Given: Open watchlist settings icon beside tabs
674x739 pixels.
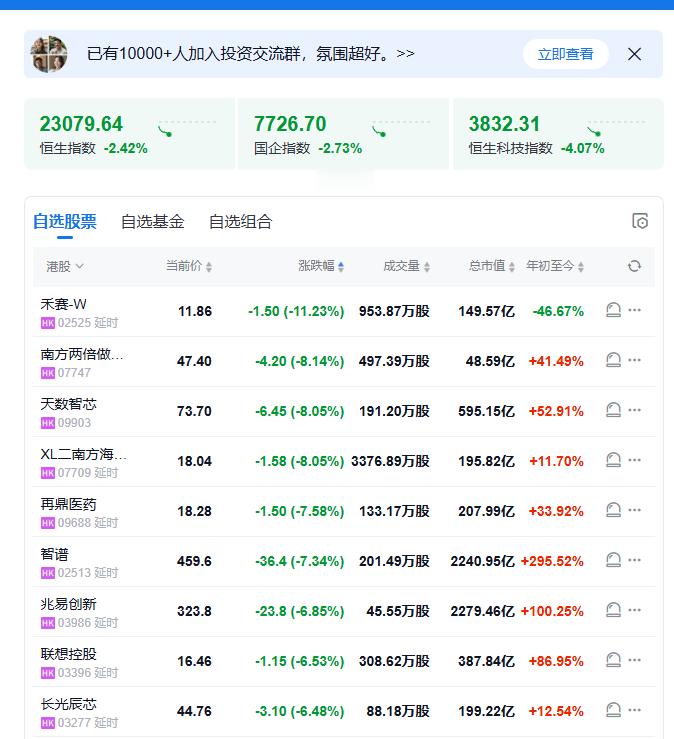Looking at the screenshot, I should point(640,221).
